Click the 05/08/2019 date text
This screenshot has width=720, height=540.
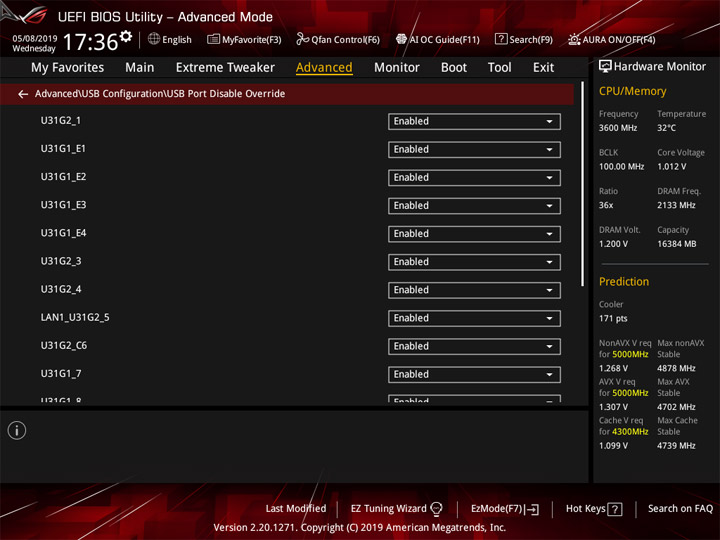coord(35,38)
